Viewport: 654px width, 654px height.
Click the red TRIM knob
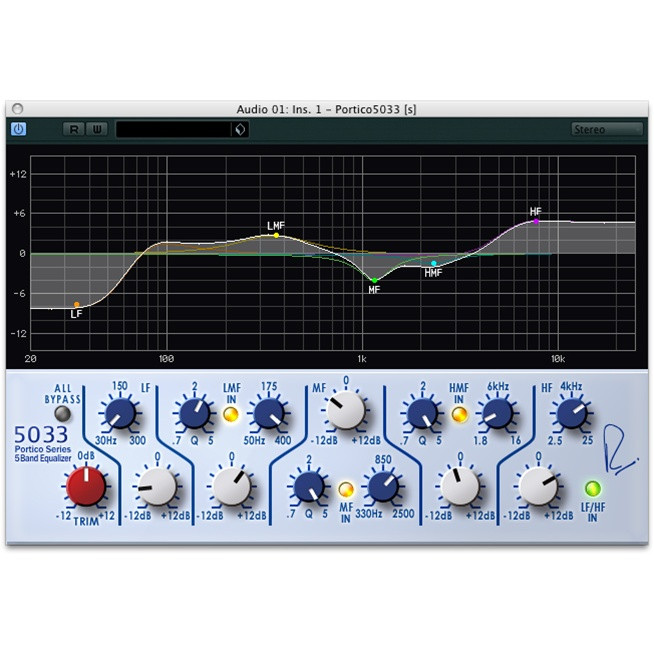point(86,486)
